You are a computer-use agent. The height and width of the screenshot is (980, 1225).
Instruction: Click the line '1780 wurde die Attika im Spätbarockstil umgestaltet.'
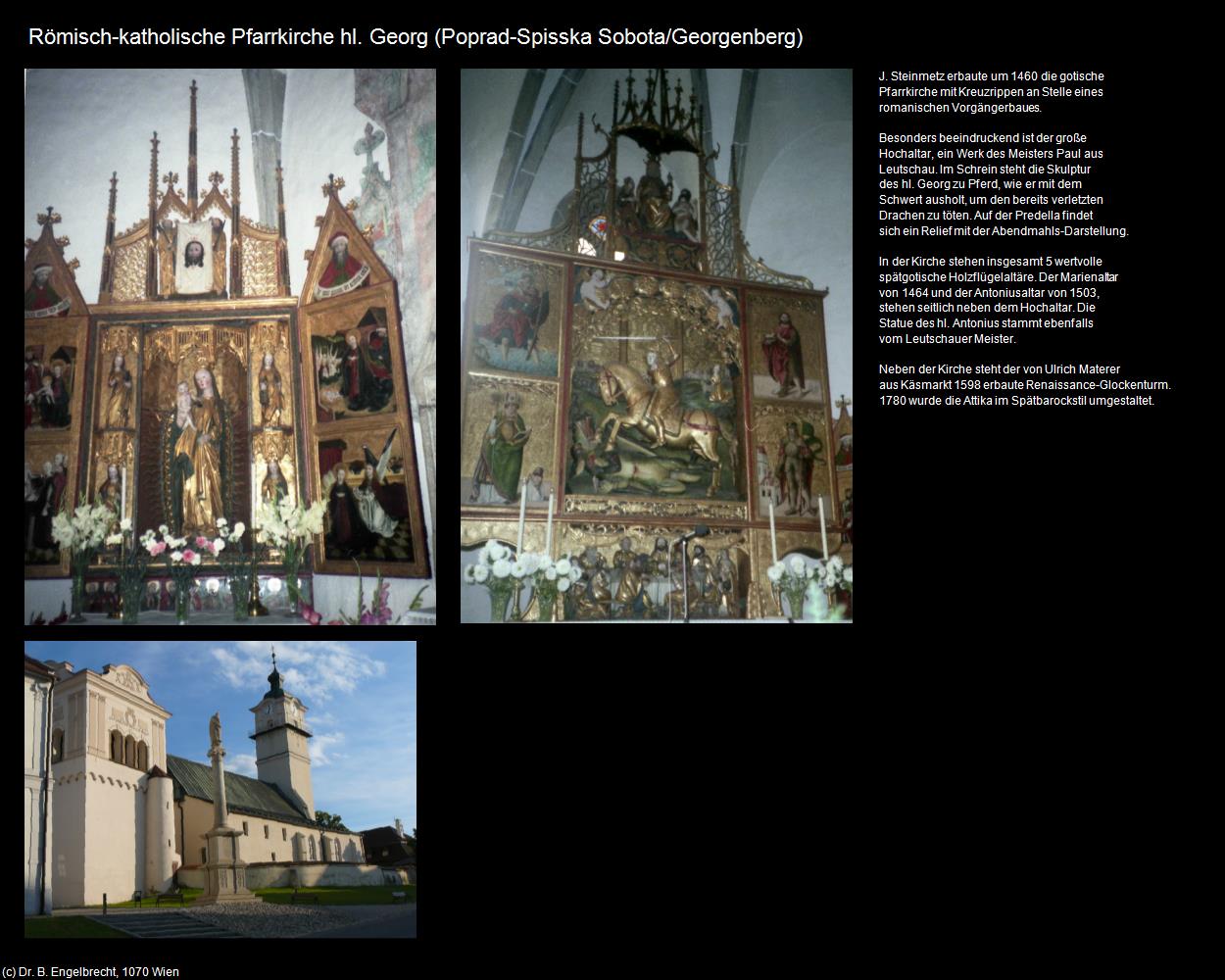pyautogui.click(x=1016, y=401)
